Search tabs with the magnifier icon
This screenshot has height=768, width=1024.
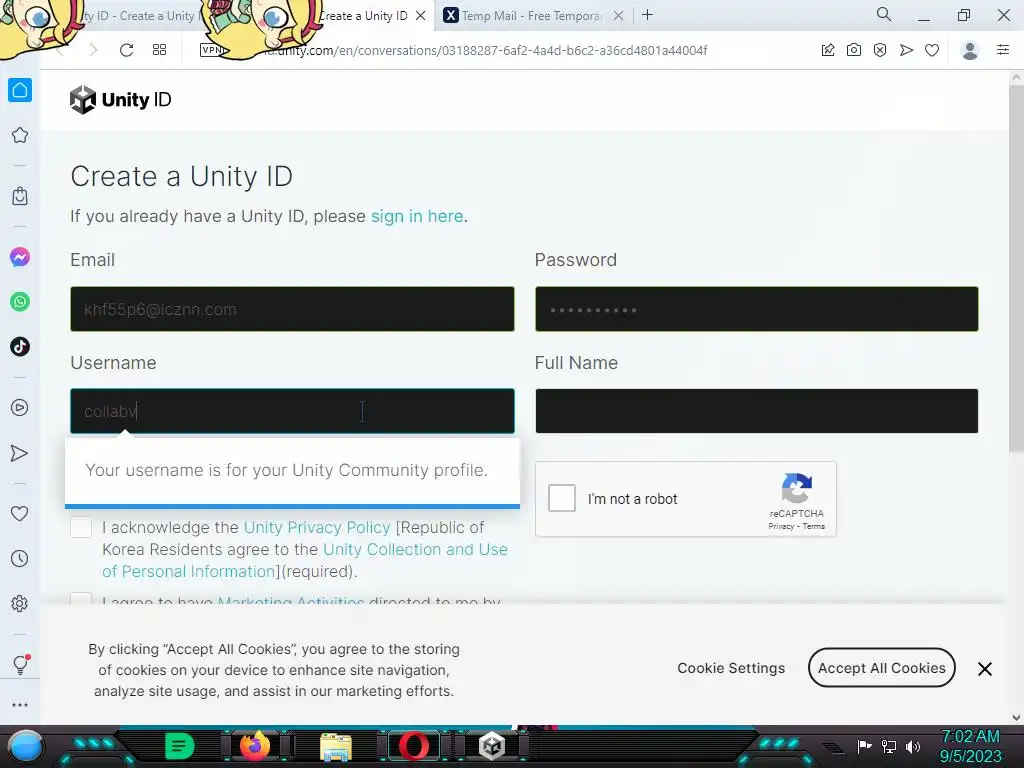pyautogui.click(x=884, y=14)
